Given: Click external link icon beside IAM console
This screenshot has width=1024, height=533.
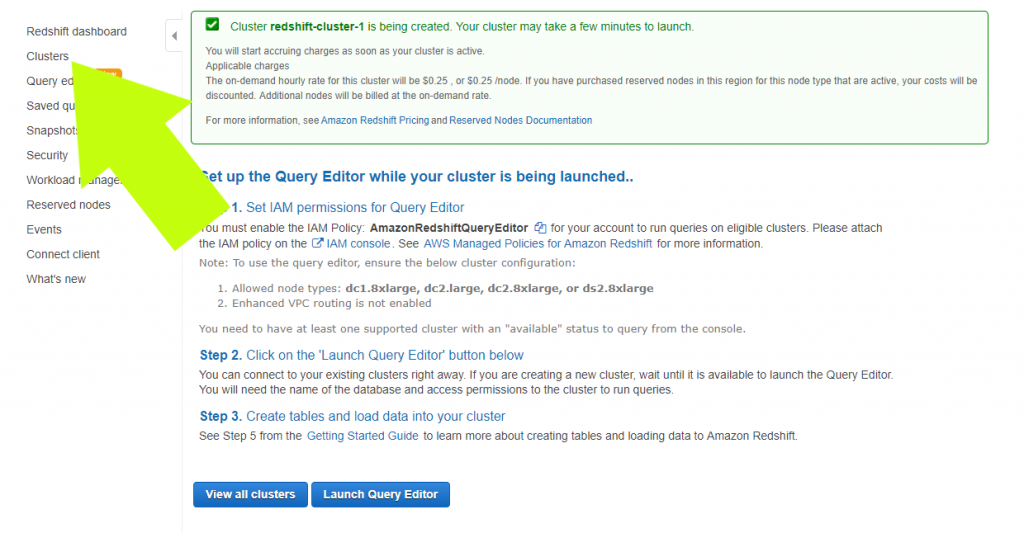Looking at the screenshot, I should [x=317, y=243].
